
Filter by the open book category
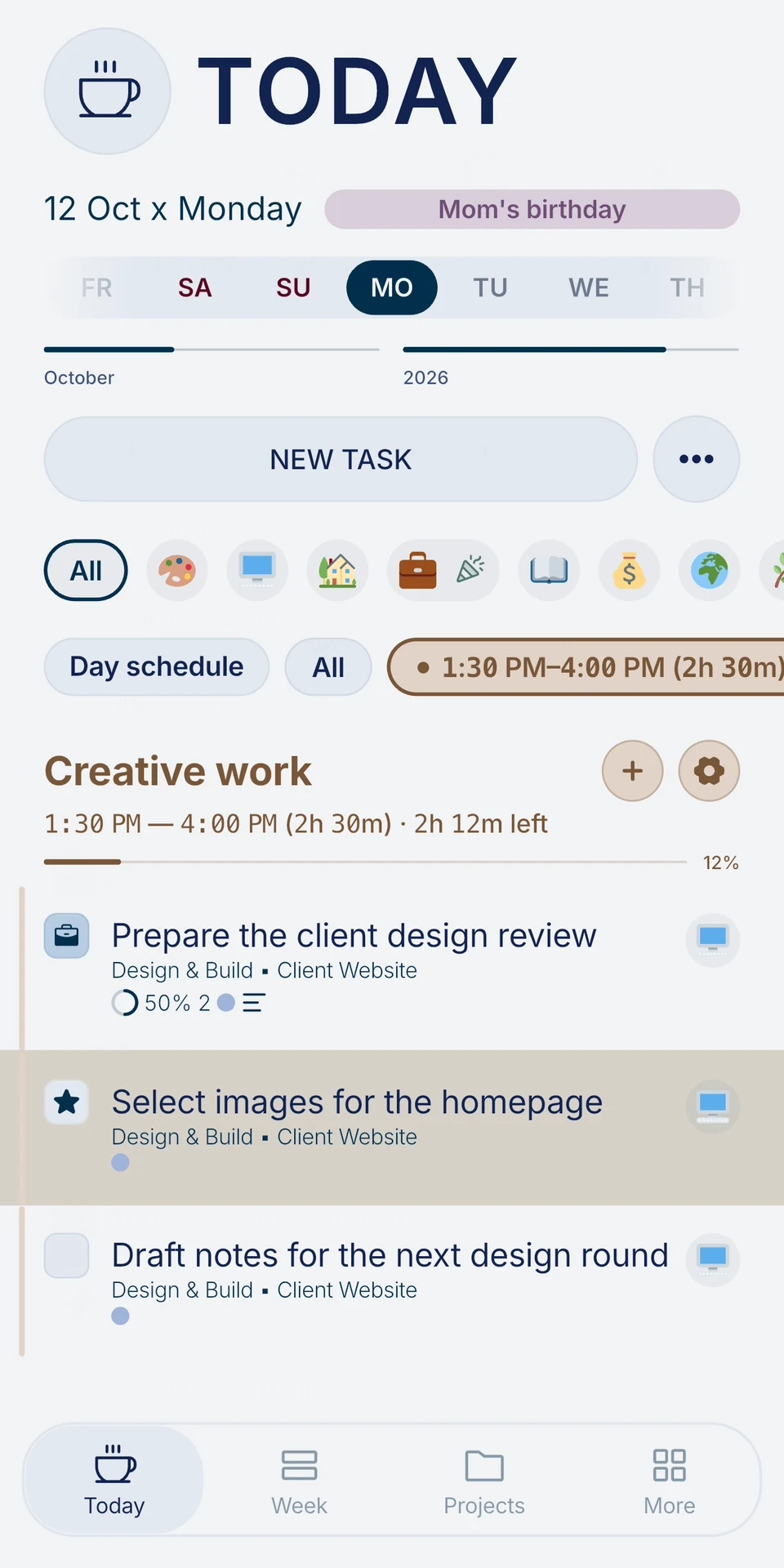[x=549, y=570]
